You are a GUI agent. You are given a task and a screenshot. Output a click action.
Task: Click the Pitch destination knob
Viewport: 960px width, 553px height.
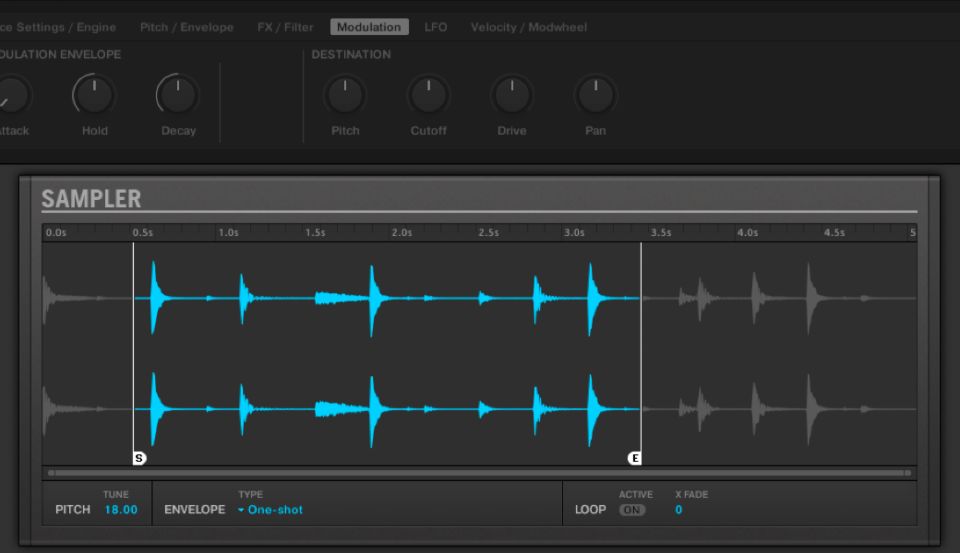(x=345, y=96)
